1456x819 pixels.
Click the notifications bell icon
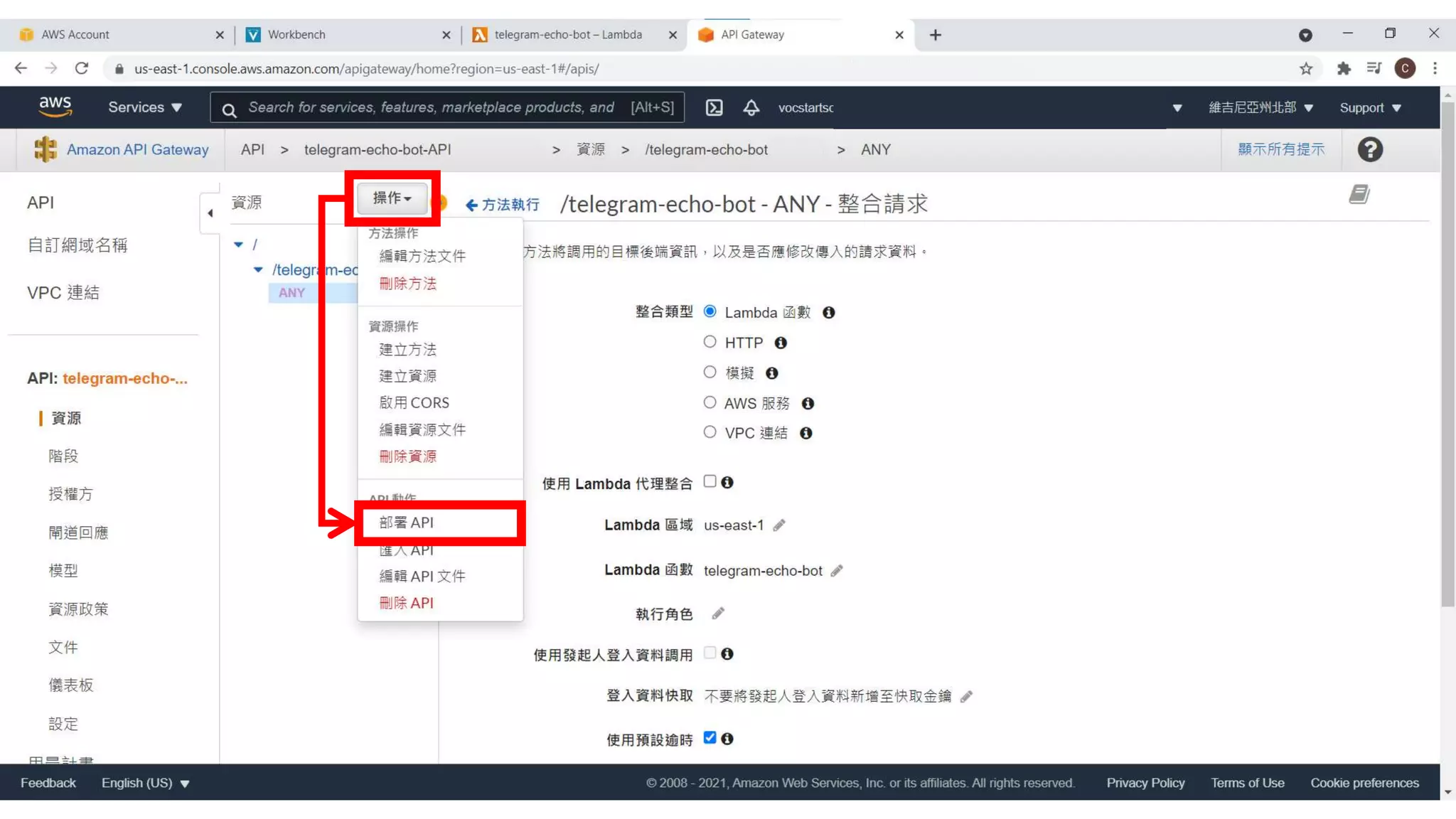[751, 107]
